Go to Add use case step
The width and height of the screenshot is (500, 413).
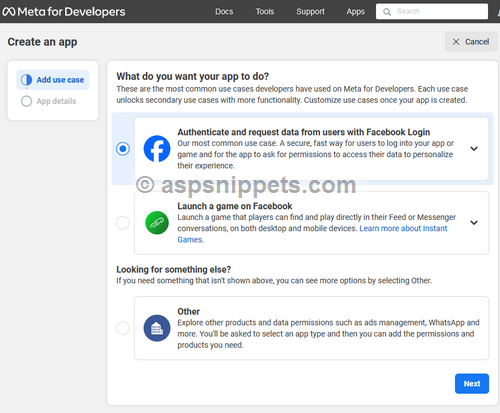click(x=53, y=80)
